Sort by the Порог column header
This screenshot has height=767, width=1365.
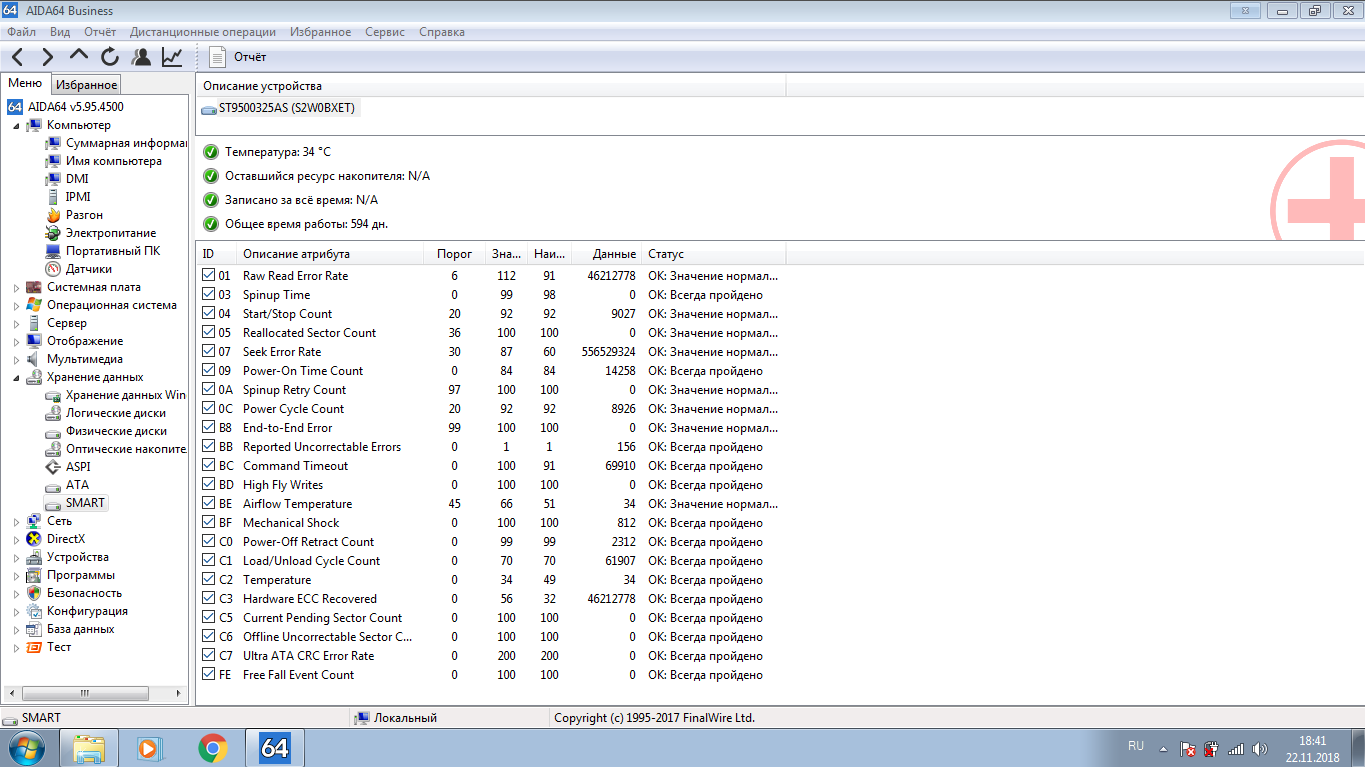[x=455, y=254]
